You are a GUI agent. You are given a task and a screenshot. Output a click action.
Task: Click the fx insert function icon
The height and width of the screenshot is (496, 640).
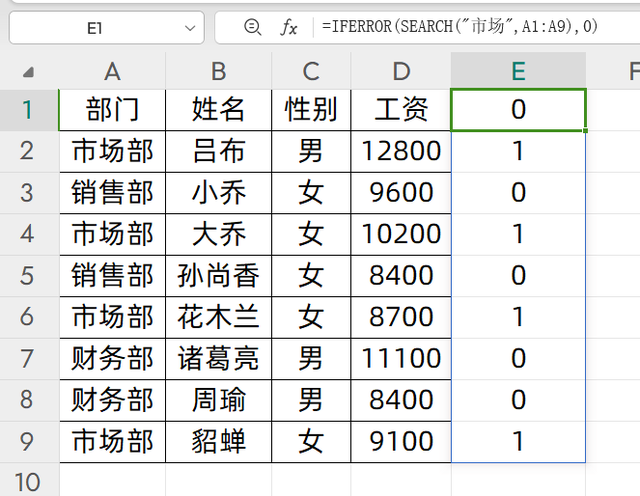click(x=289, y=28)
